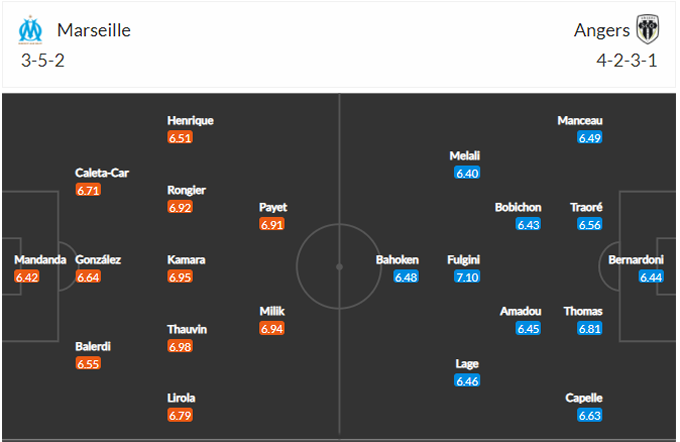Screen dimensions: 680x442
Task: Open the Marseille team name link
Action: pyautogui.click(x=94, y=30)
